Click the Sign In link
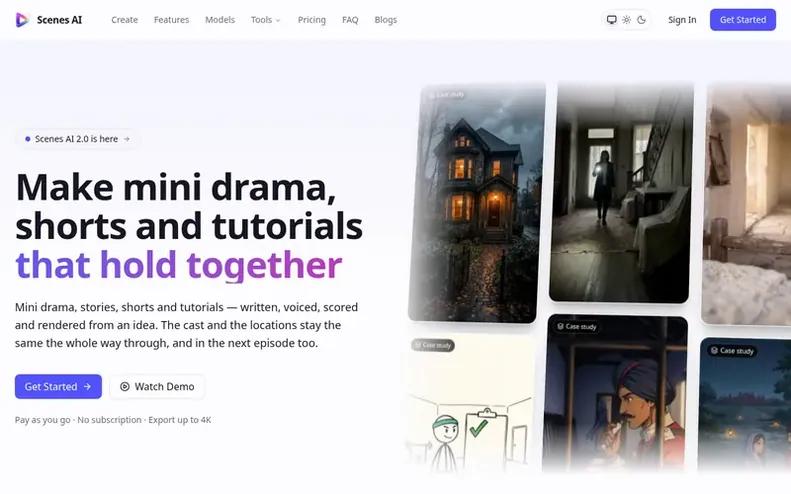The image size is (791, 494). point(682,20)
